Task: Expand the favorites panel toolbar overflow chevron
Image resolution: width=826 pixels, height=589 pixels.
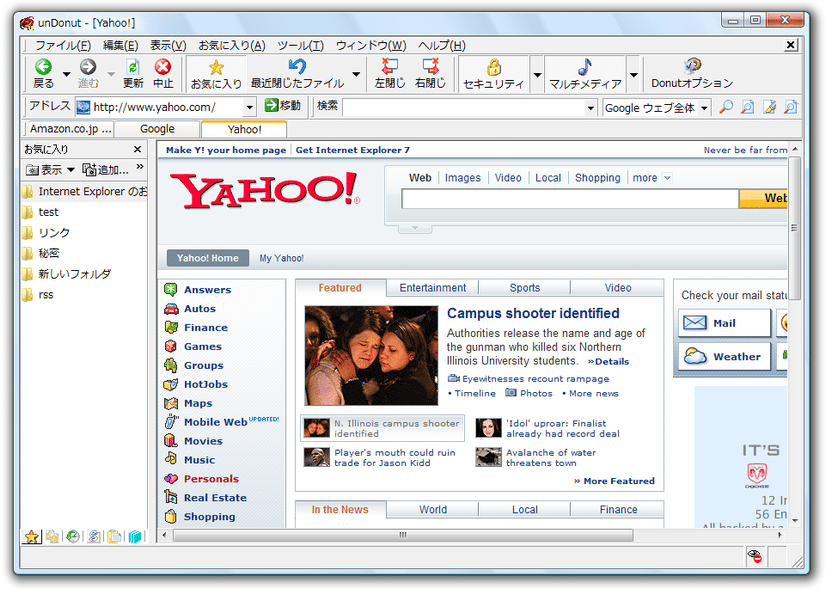Action: click(x=140, y=167)
